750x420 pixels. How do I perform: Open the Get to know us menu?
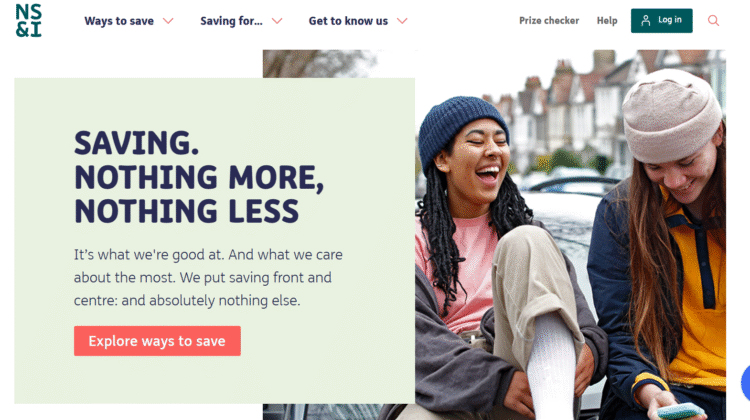348,21
